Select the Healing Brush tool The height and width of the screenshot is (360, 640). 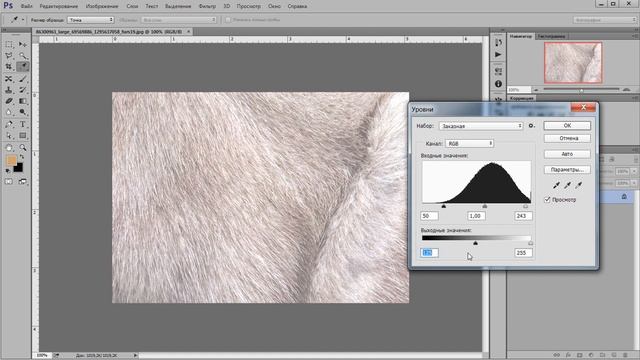pos(9,78)
